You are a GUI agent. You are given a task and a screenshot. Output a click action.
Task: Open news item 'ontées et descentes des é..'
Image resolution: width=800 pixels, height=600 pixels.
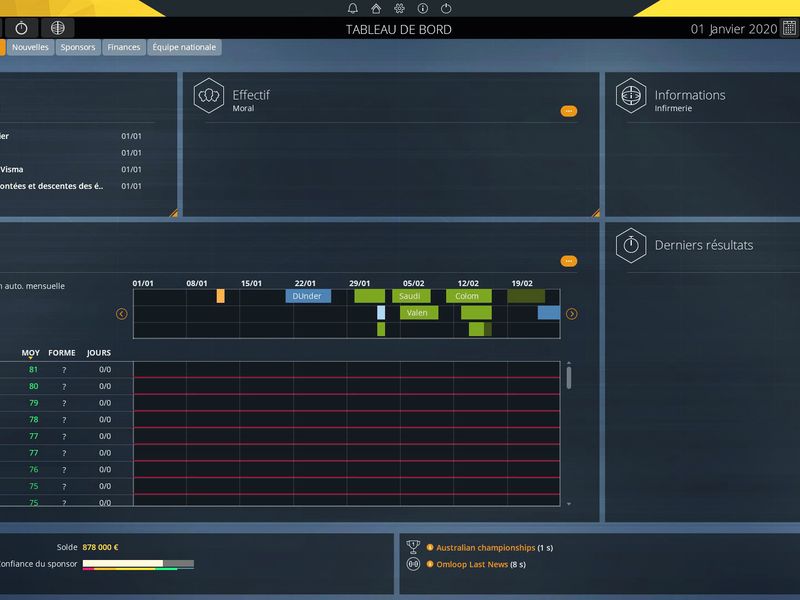(71, 186)
